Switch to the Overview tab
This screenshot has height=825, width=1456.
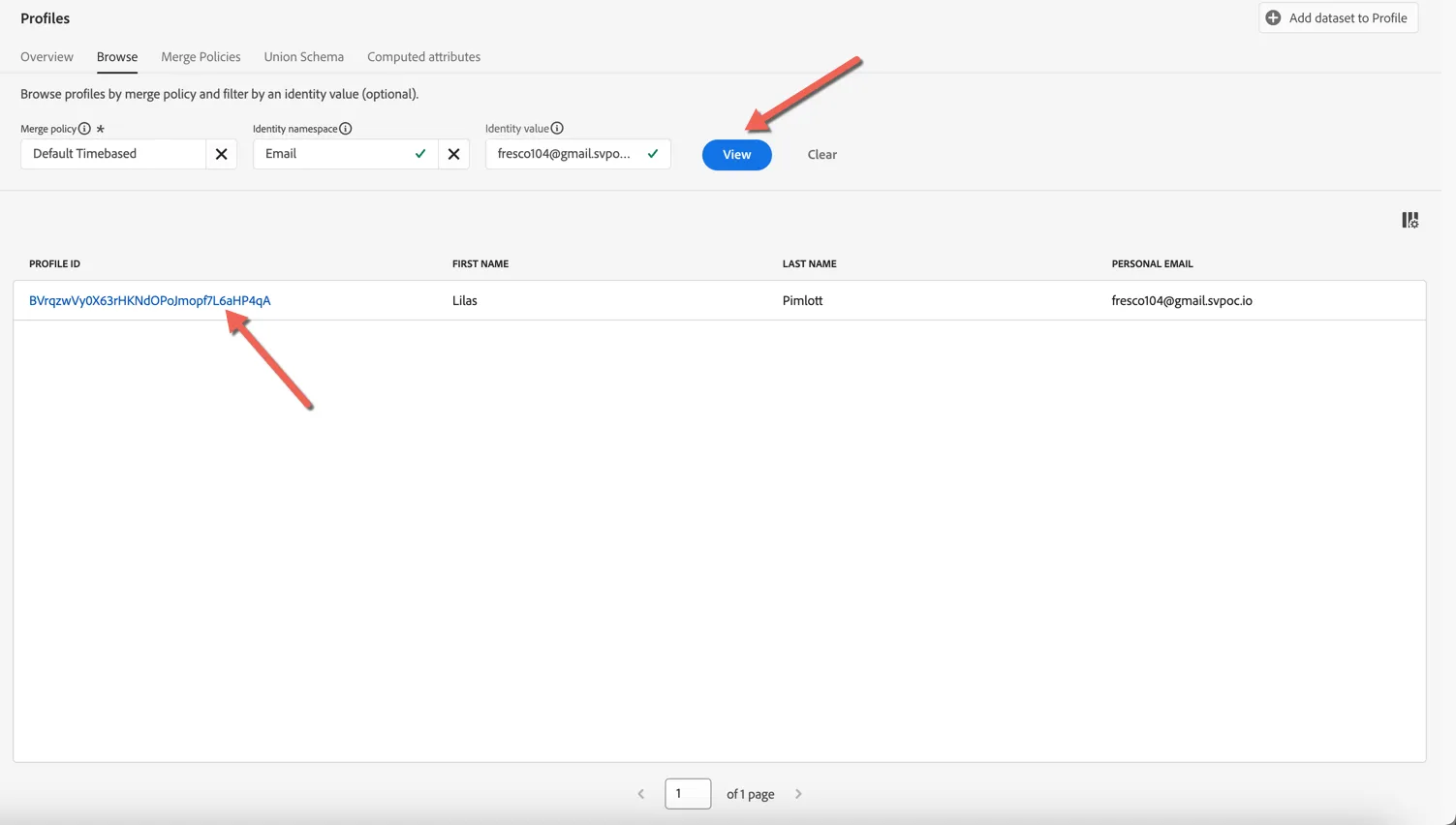point(46,57)
